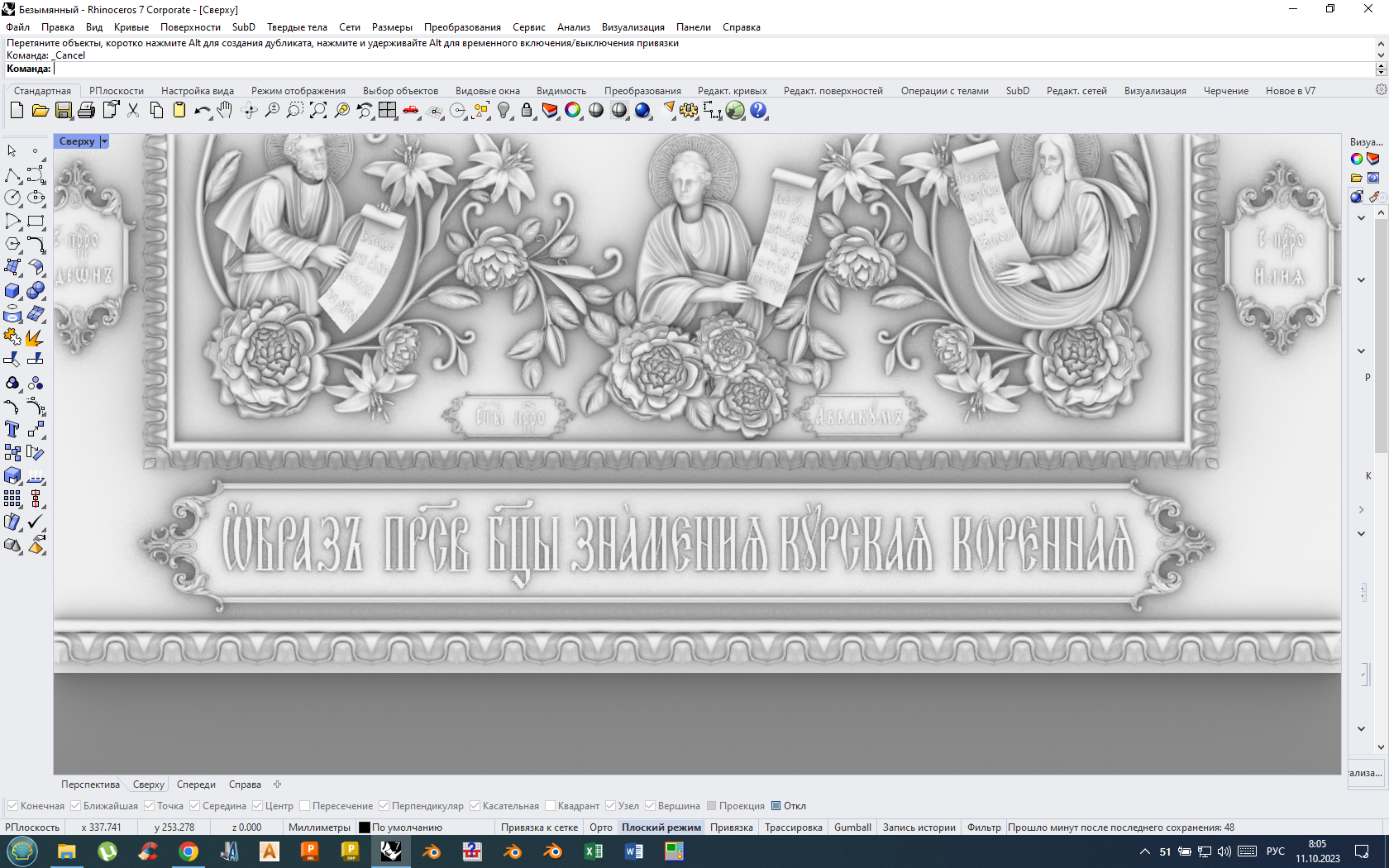The image size is (1389, 868).
Task: Toggle the Центр osnap checkbox
Action: 257,806
